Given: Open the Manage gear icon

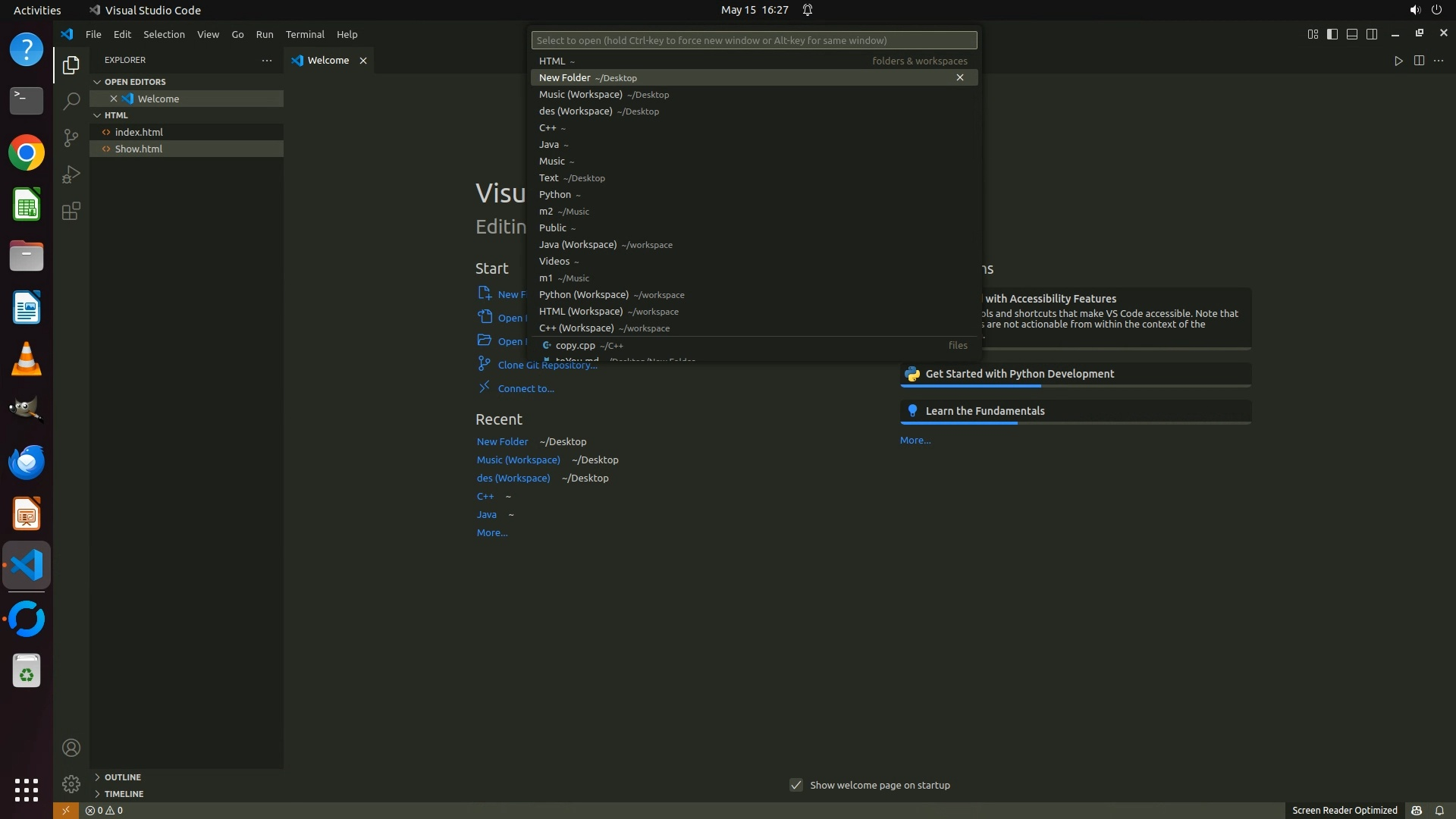Looking at the screenshot, I should coord(71,783).
